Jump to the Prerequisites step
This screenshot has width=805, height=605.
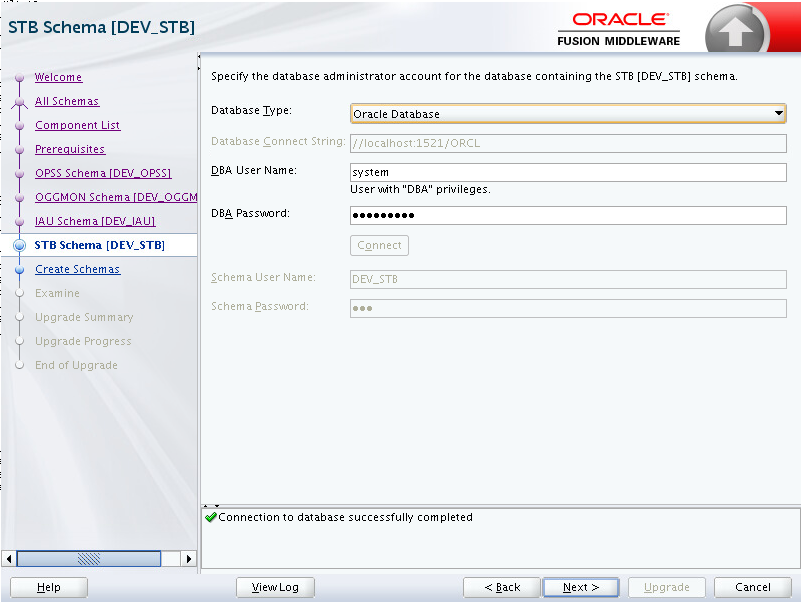70,149
